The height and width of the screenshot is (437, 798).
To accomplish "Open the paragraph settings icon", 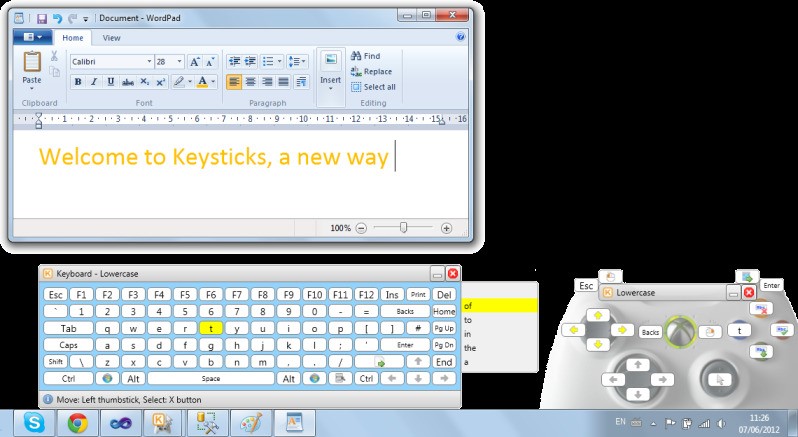I will click(301, 81).
